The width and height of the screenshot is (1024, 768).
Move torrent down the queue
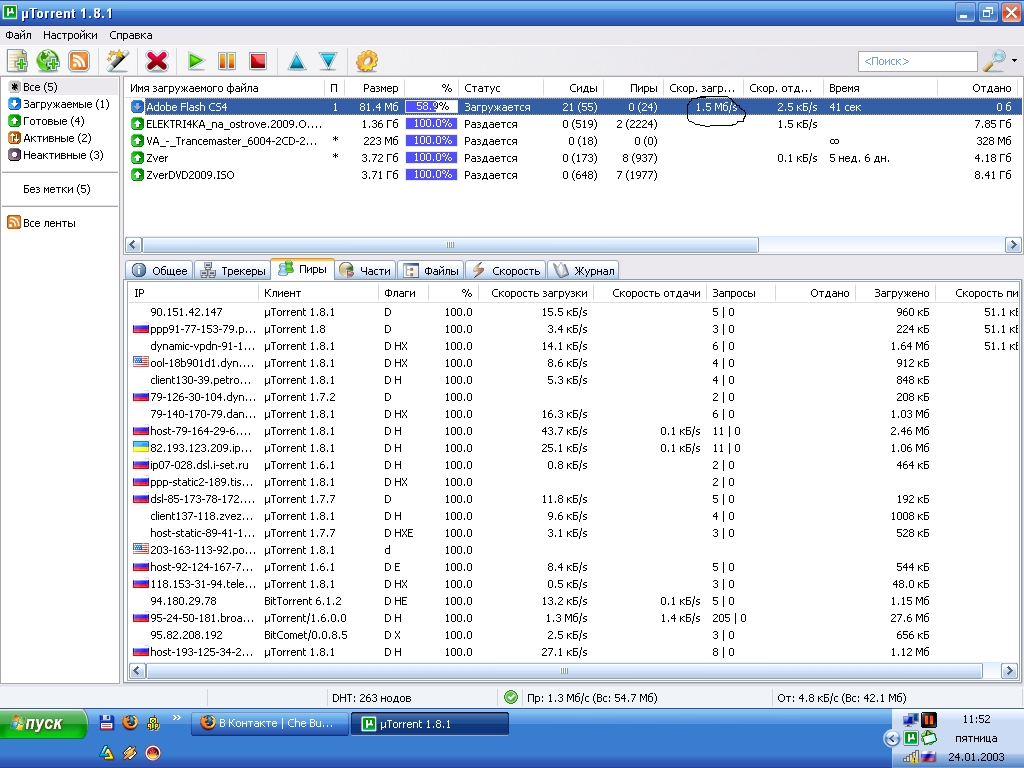(328, 61)
